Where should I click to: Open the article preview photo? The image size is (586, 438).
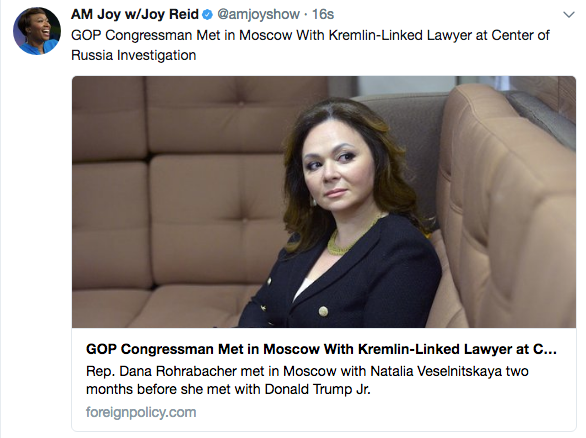tap(324, 202)
